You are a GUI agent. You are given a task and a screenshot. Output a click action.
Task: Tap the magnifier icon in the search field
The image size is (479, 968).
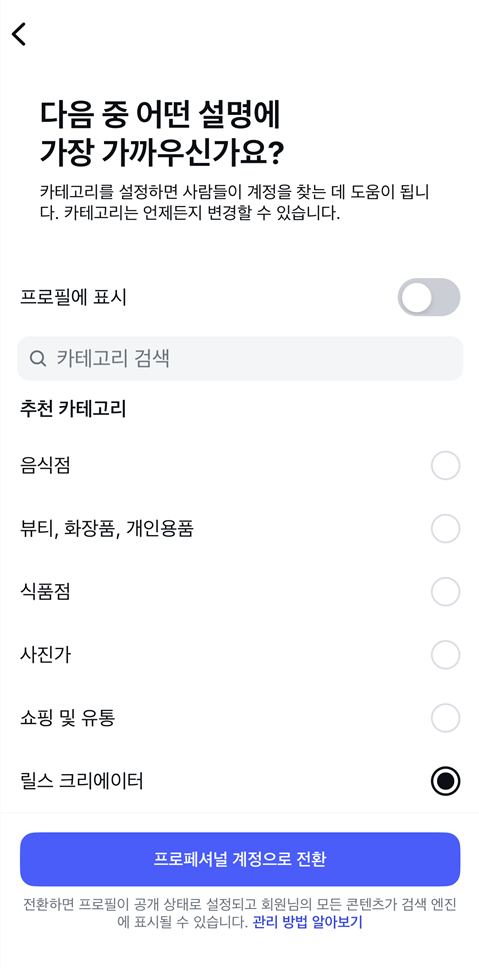click(38, 359)
